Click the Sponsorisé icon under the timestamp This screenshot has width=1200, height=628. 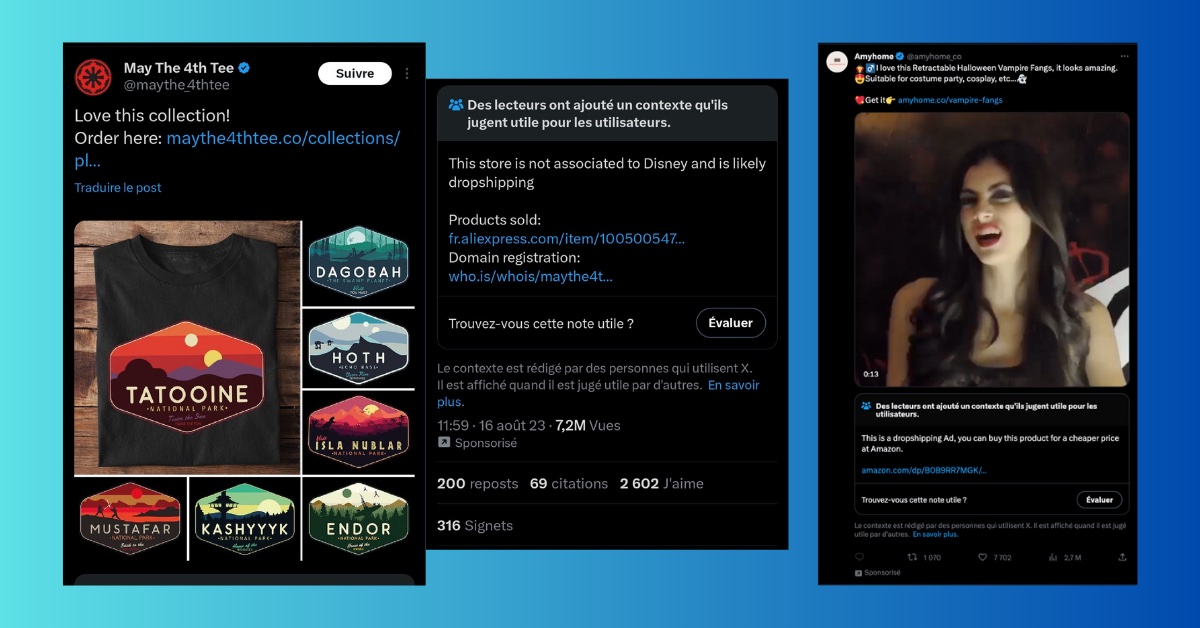tap(444, 443)
